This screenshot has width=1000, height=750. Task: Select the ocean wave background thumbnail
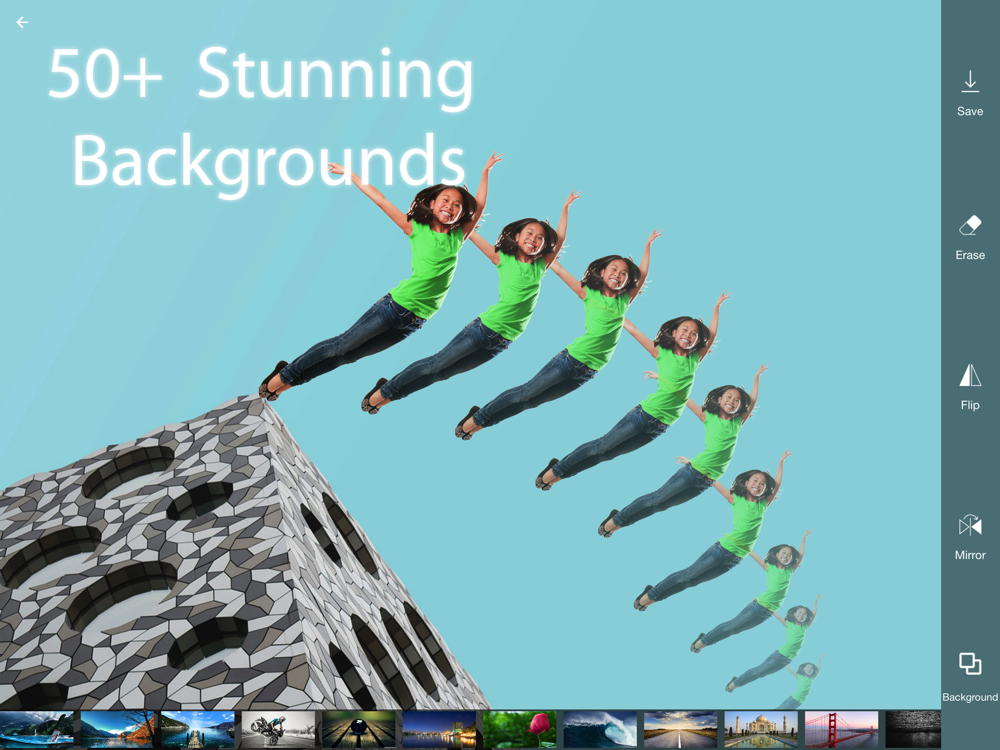tap(599, 730)
